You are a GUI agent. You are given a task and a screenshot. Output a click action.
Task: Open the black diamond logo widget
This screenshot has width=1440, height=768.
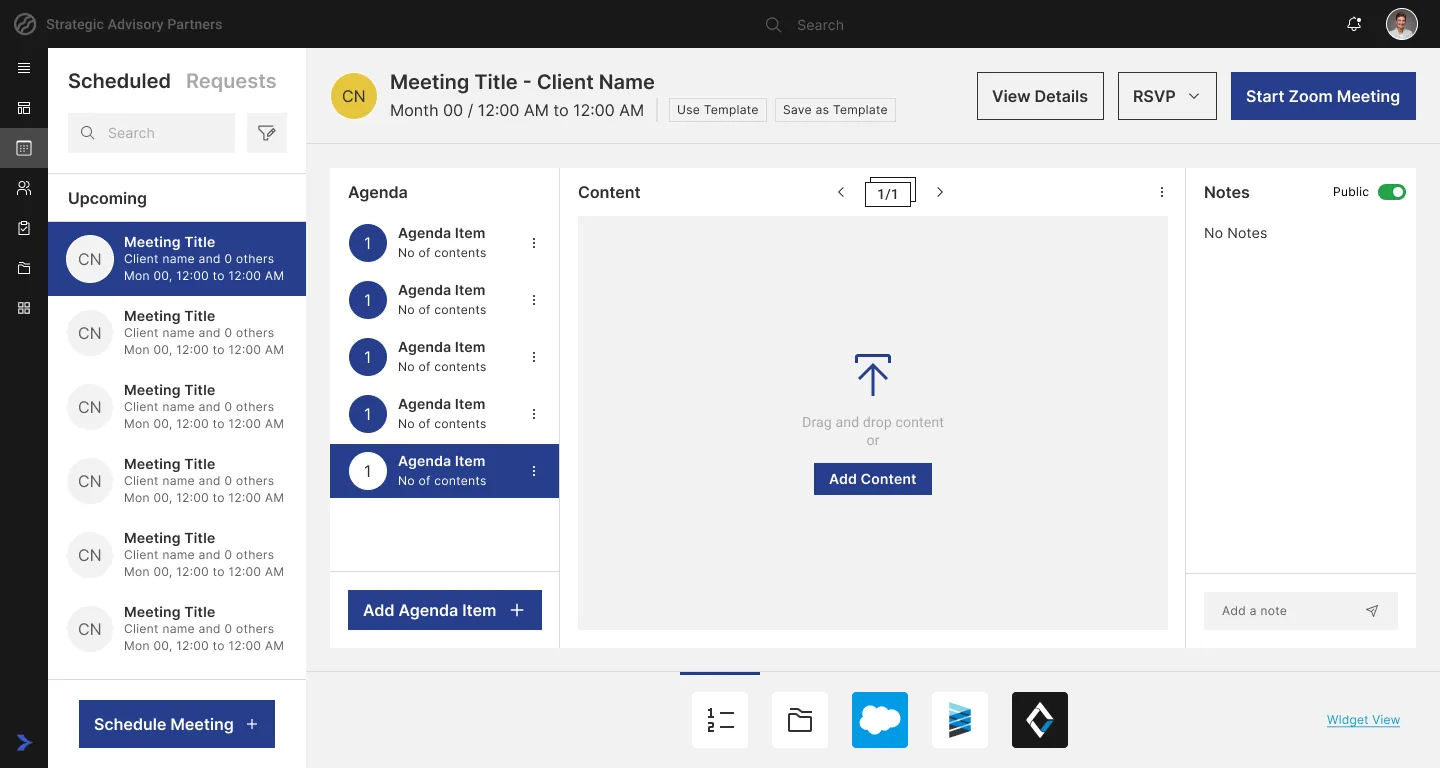1040,720
